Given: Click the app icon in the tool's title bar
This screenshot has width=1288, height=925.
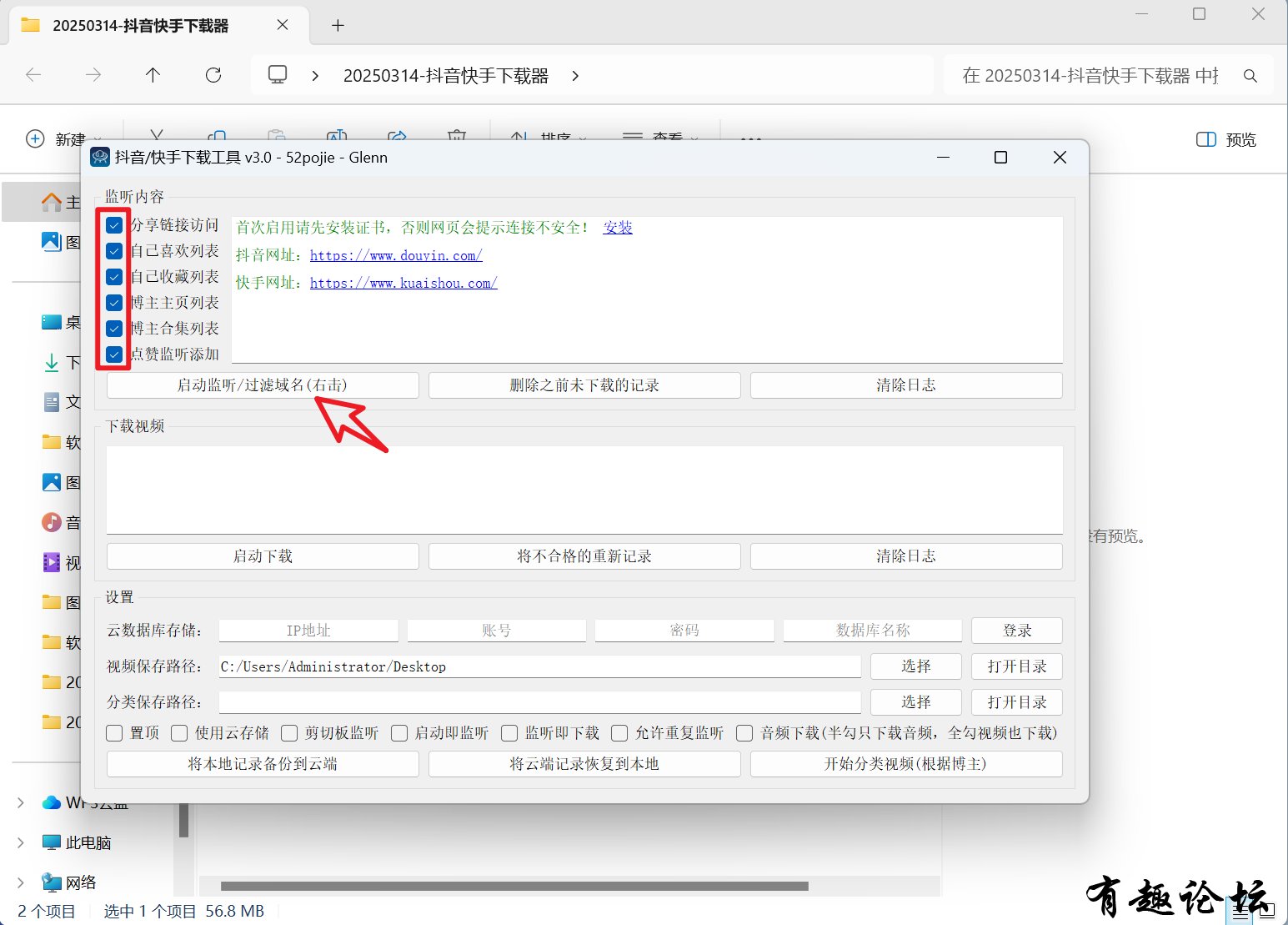Looking at the screenshot, I should (x=100, y=158).
